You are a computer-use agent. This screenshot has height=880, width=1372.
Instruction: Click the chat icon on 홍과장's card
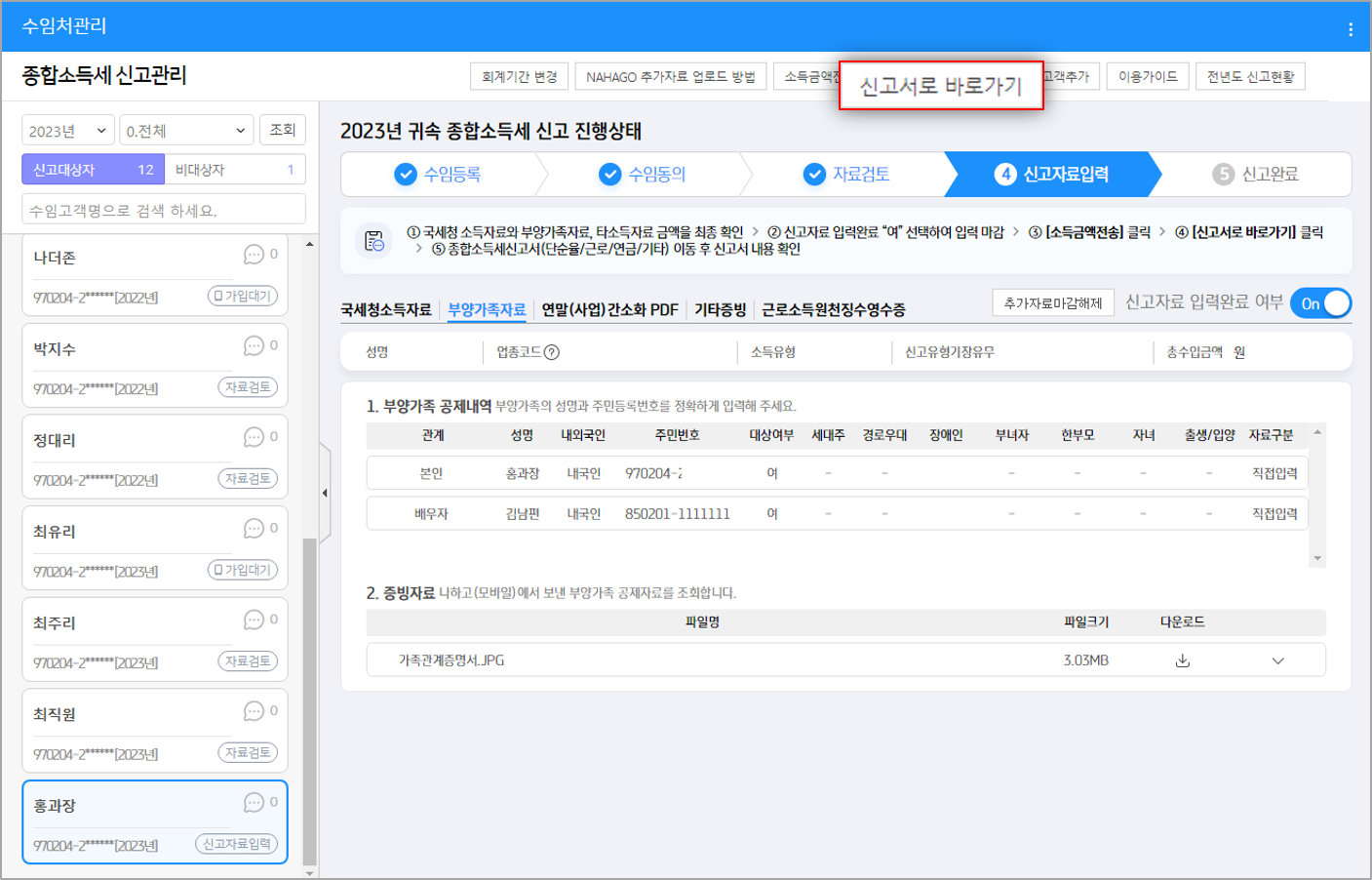click(254, 803)
